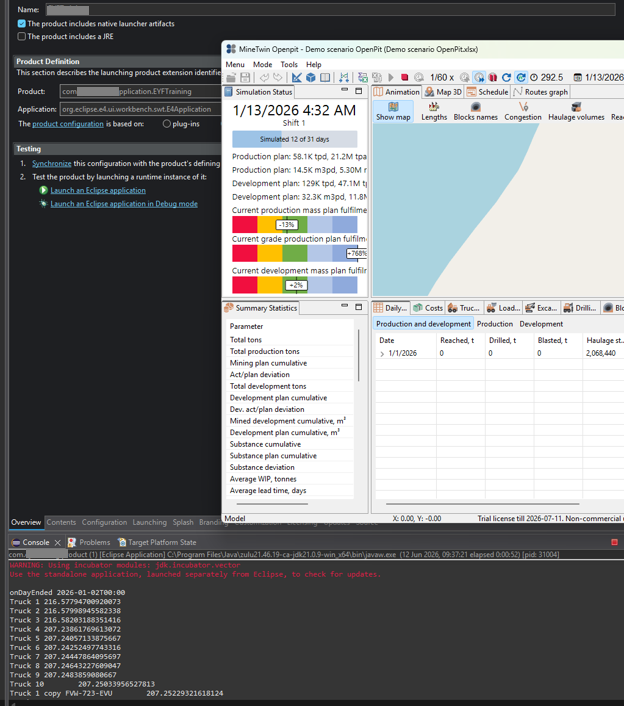Open the Tools menu
Viewport: 624px width, 706px height.
tap(289, 64)
